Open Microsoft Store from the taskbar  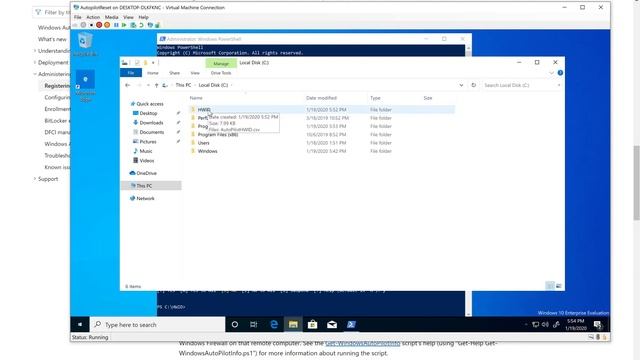tap(313, 324)
